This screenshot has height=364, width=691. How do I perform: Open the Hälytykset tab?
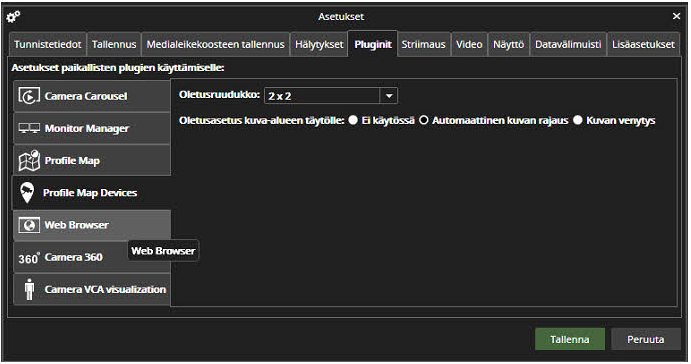click(x=319, y=45)
